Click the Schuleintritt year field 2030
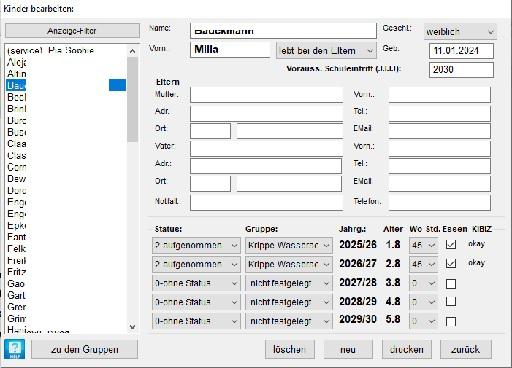Screen dimensions: 512x368 (461, 70)
